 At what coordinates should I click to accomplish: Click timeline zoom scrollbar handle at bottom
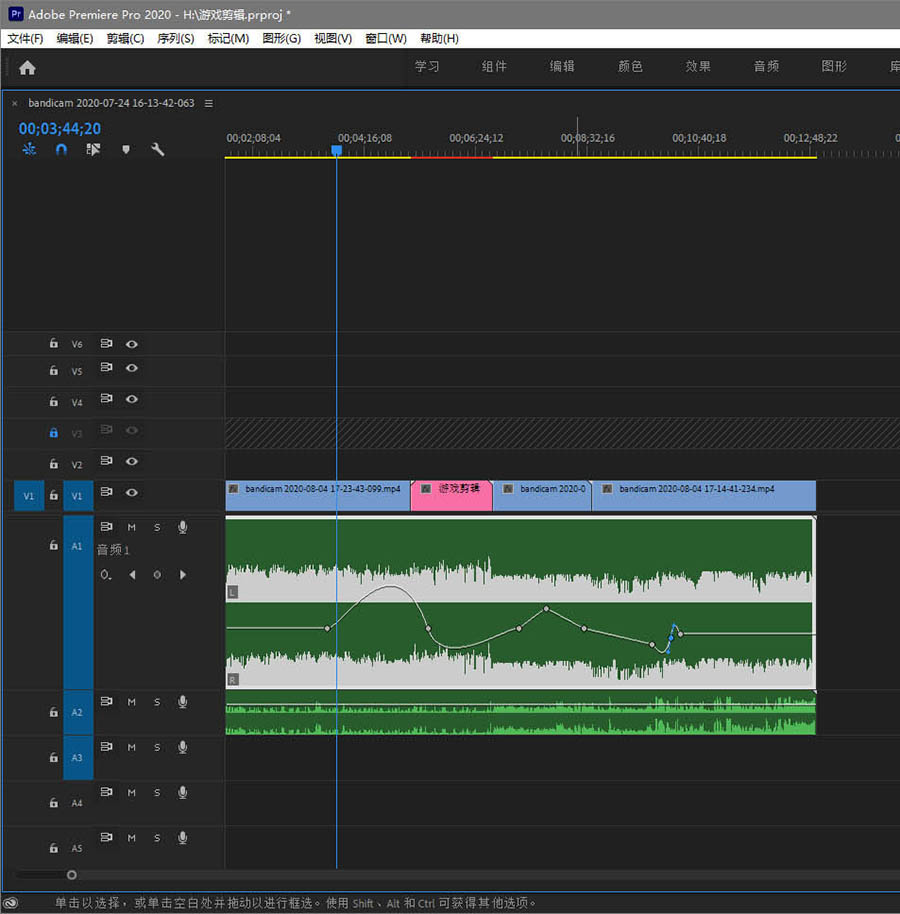[72, 874]
